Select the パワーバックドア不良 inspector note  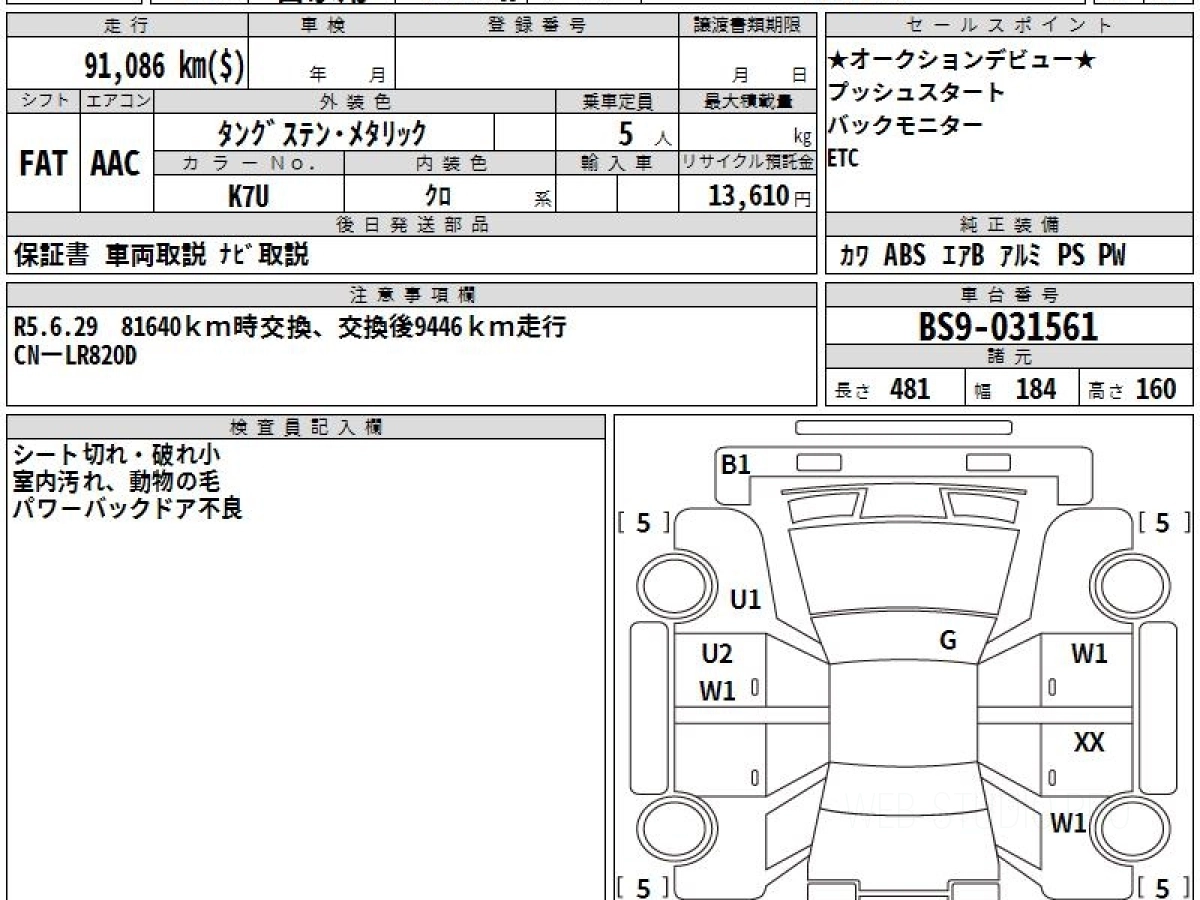[x=127, y=509]
